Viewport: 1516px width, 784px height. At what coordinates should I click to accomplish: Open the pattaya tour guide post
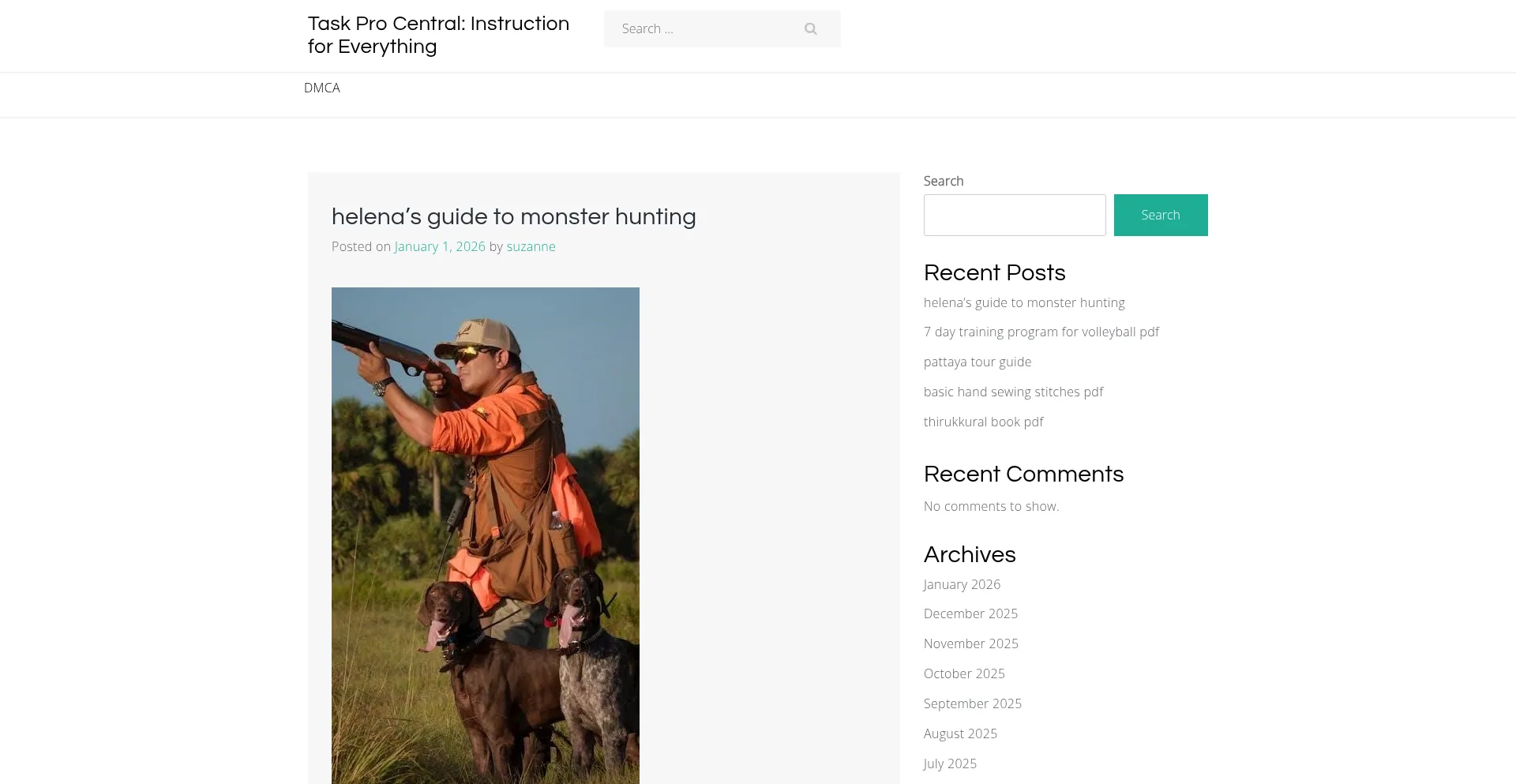(x=978, y=362)
